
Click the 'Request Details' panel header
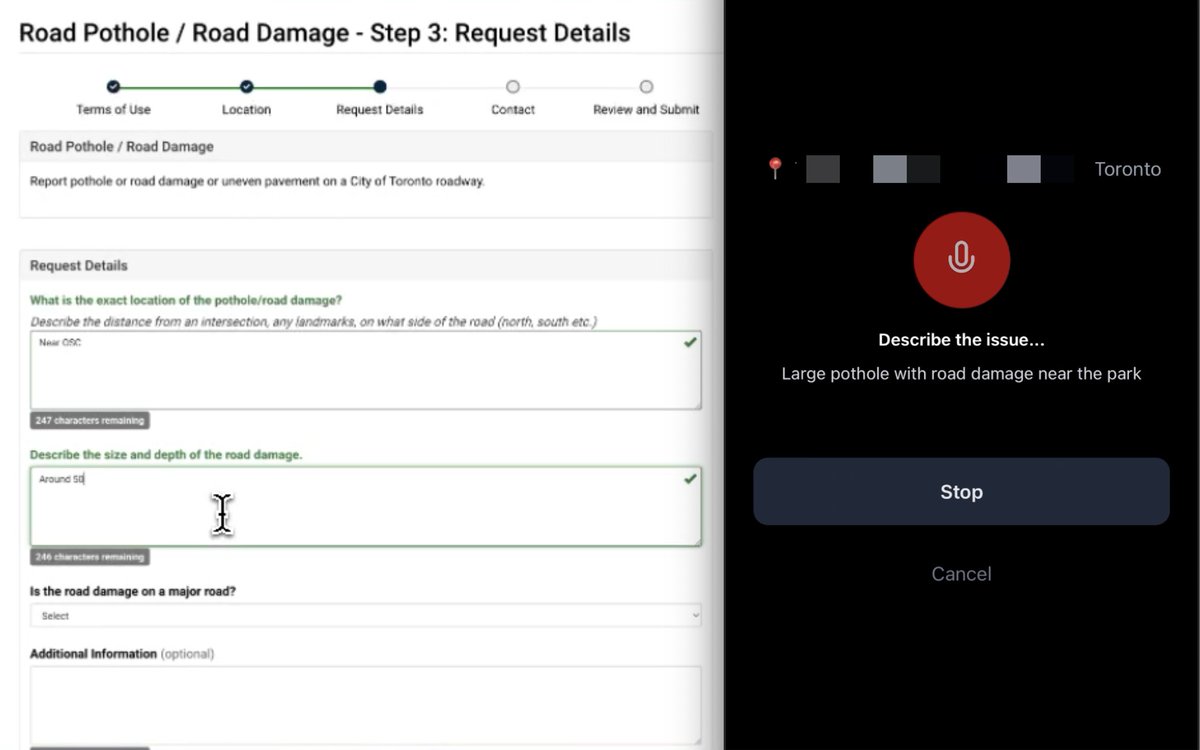click(366, 265)
